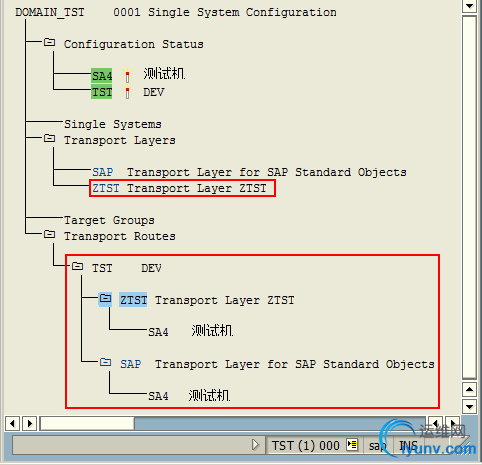Select the blue ZTST transport layer under Transport Layers

(106, 188)
